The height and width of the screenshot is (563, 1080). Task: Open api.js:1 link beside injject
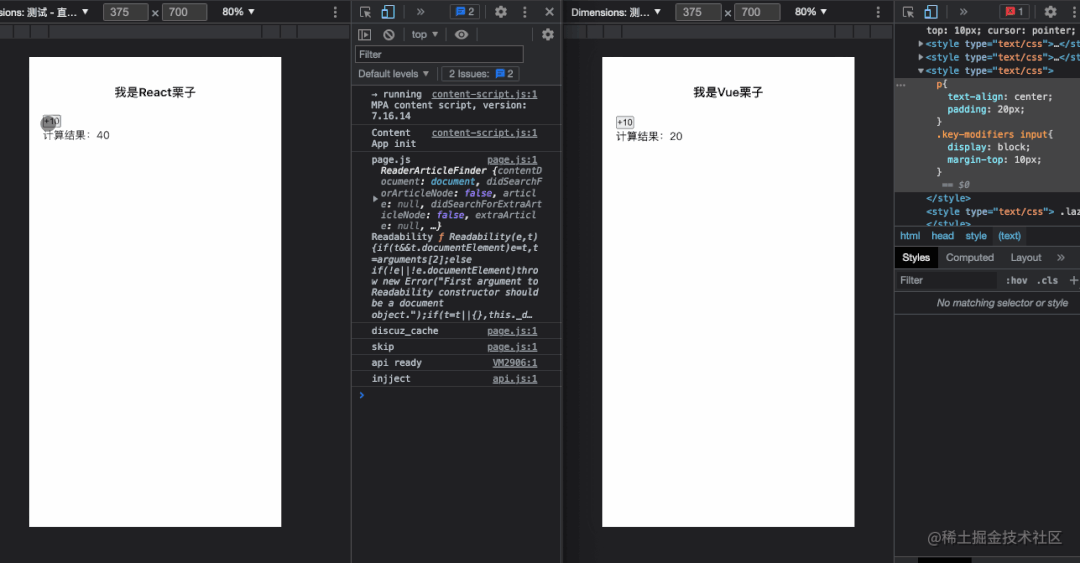click(515, 379)
